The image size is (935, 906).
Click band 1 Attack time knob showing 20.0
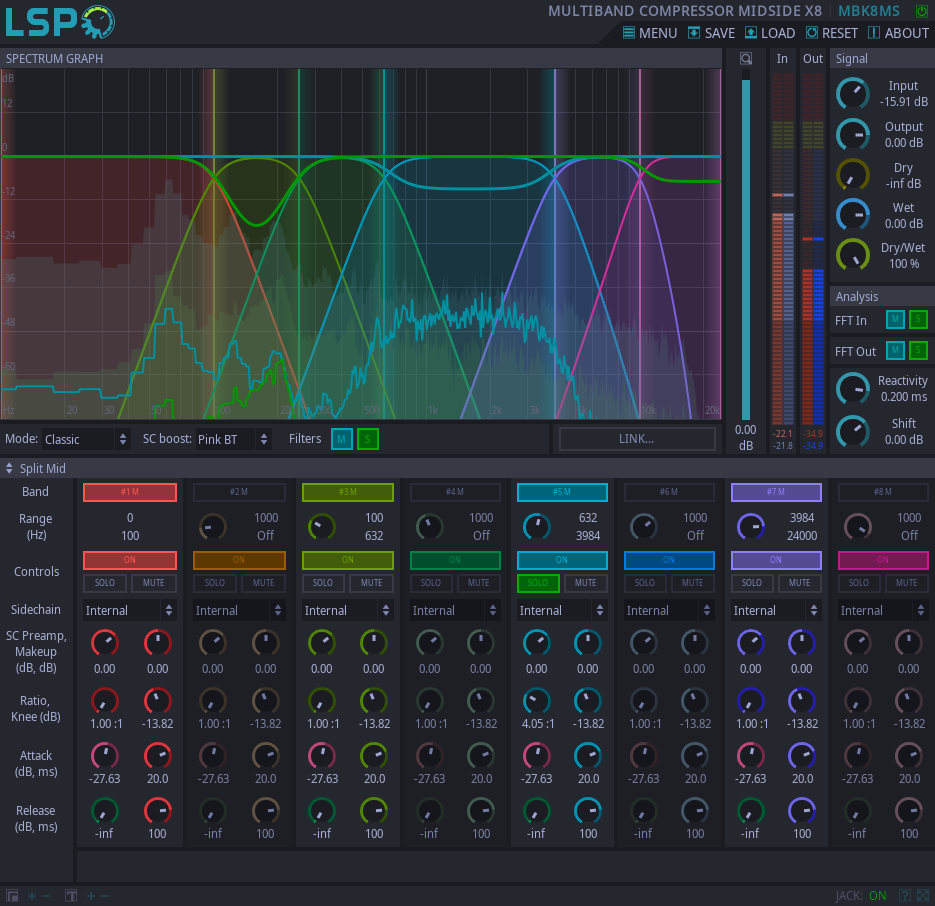[x=157, y=756]
